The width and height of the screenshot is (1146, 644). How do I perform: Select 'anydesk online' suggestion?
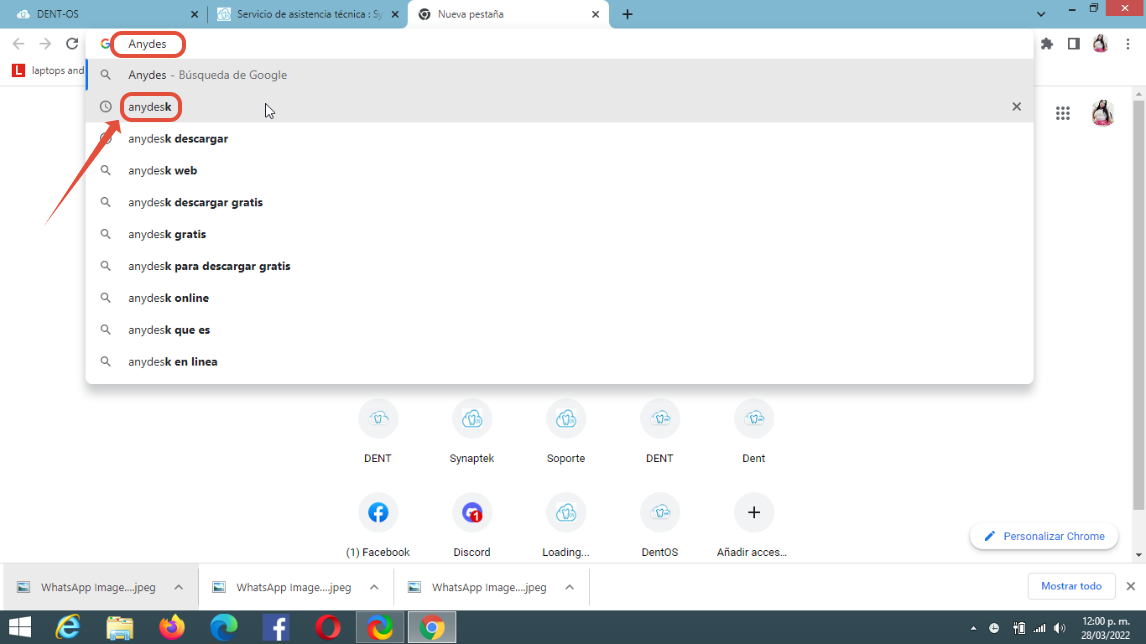pyautogui.click(x=560, y=298)
